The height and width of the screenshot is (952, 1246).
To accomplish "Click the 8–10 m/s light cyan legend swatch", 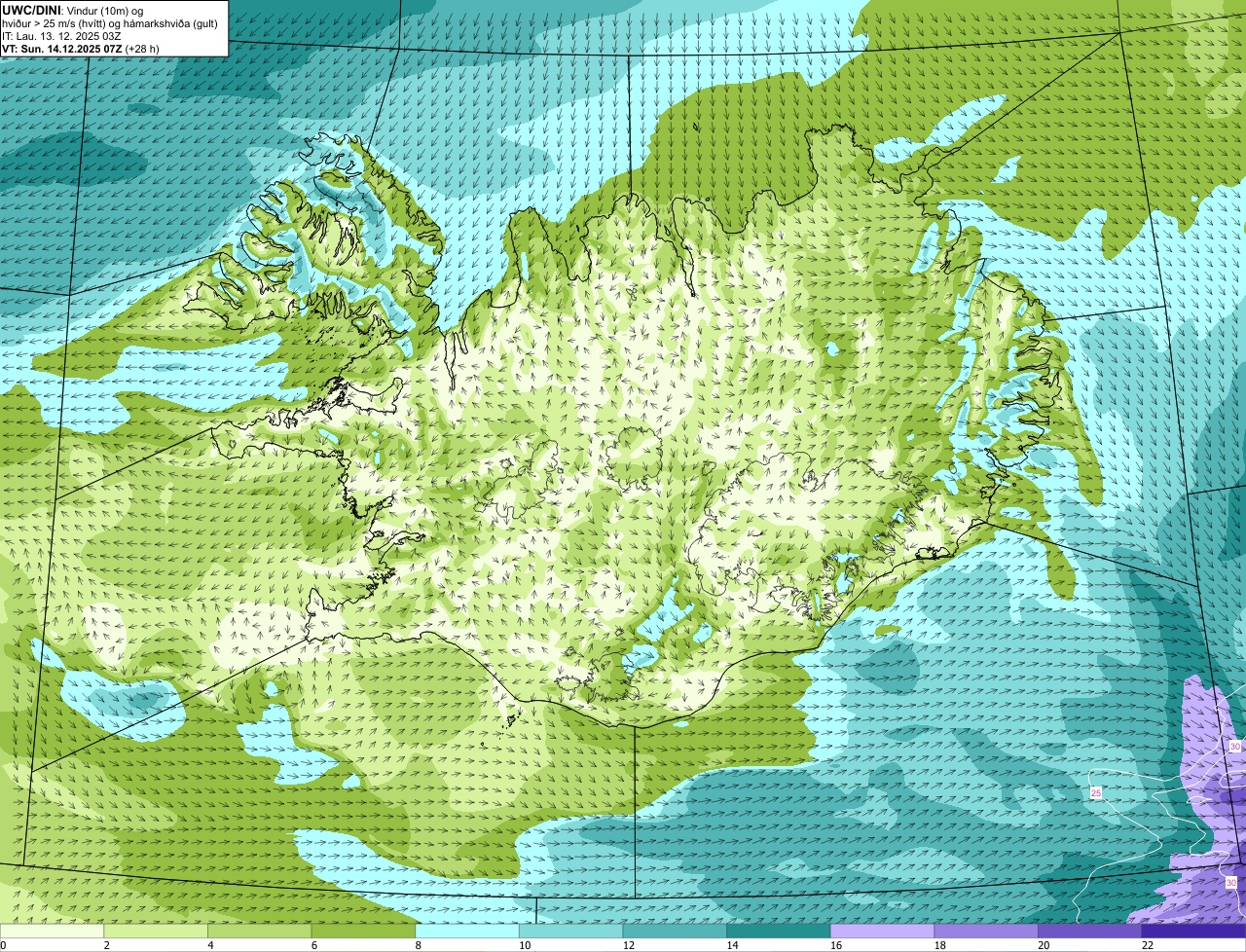I will (x=467, y=932).
